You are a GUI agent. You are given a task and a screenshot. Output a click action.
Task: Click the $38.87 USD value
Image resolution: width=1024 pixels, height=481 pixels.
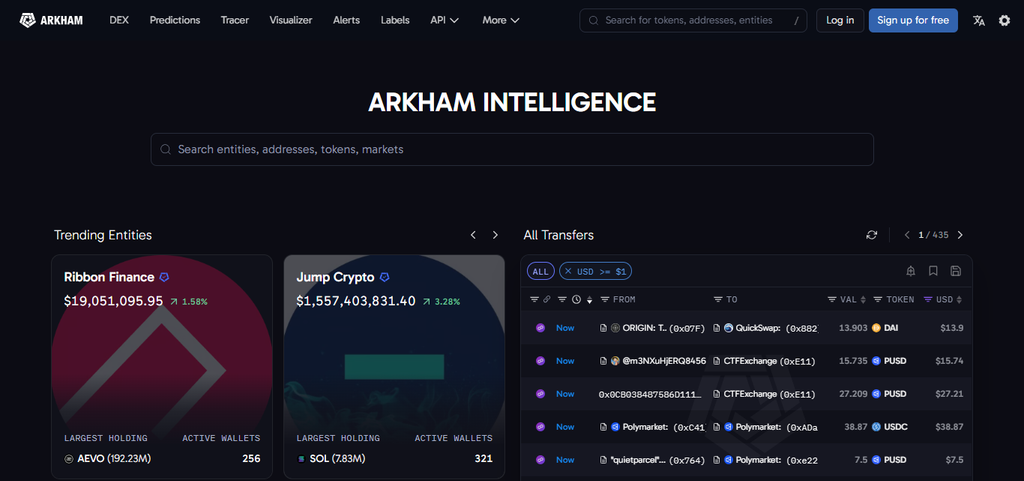pyautogui.click(x=949, y=427)
